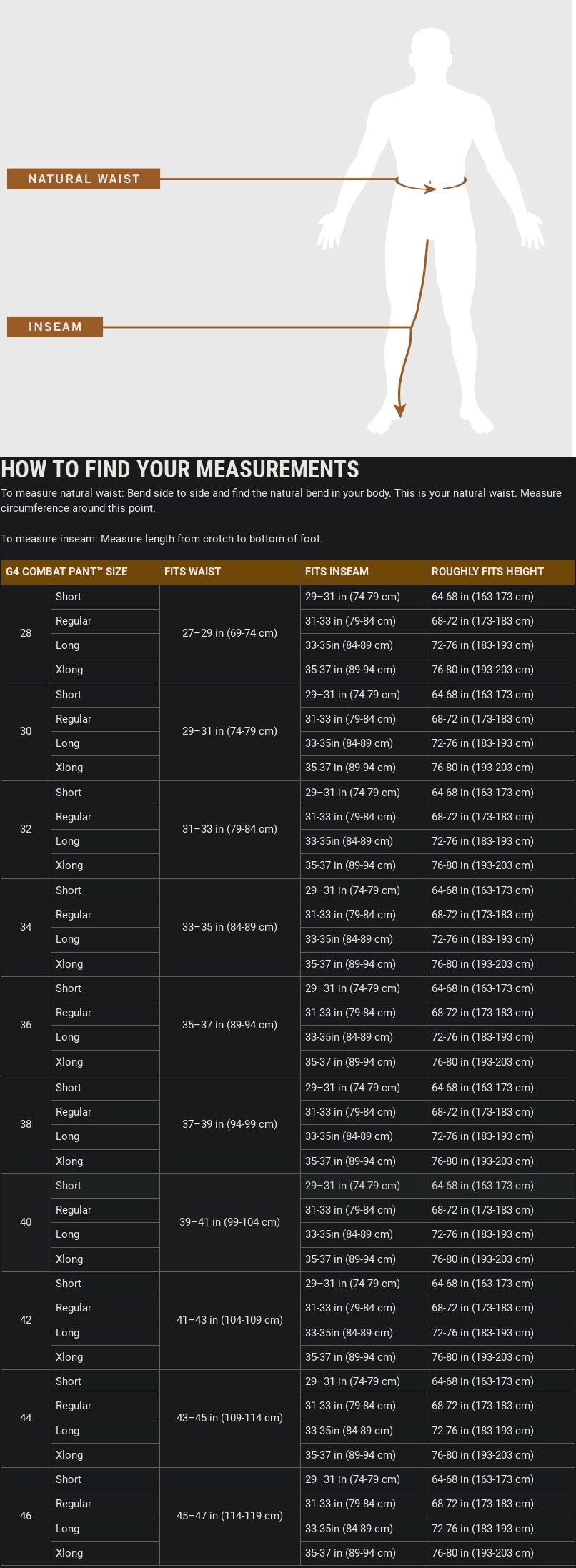Click the 27–29 in waist cell
Viewport: 576px width, 1568px height.
pyautogui.click(x=229, y=633)
